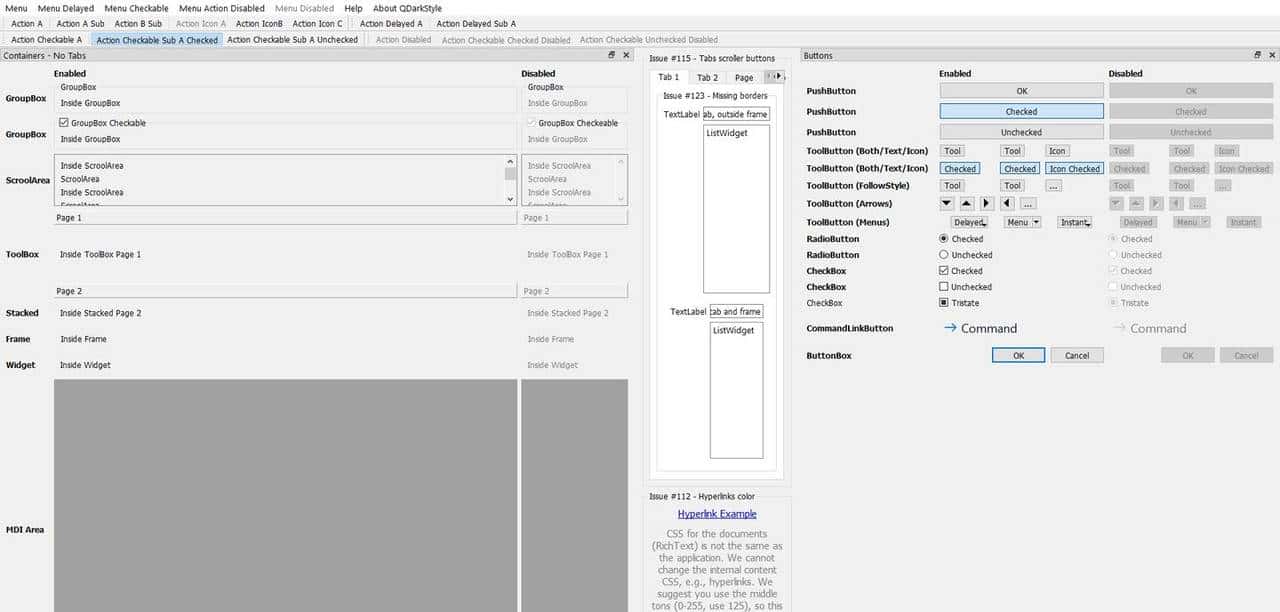Open the 'Menu' ToolButton dropdown
This screenshot has width=1280, height=612.
(1021, 222)
